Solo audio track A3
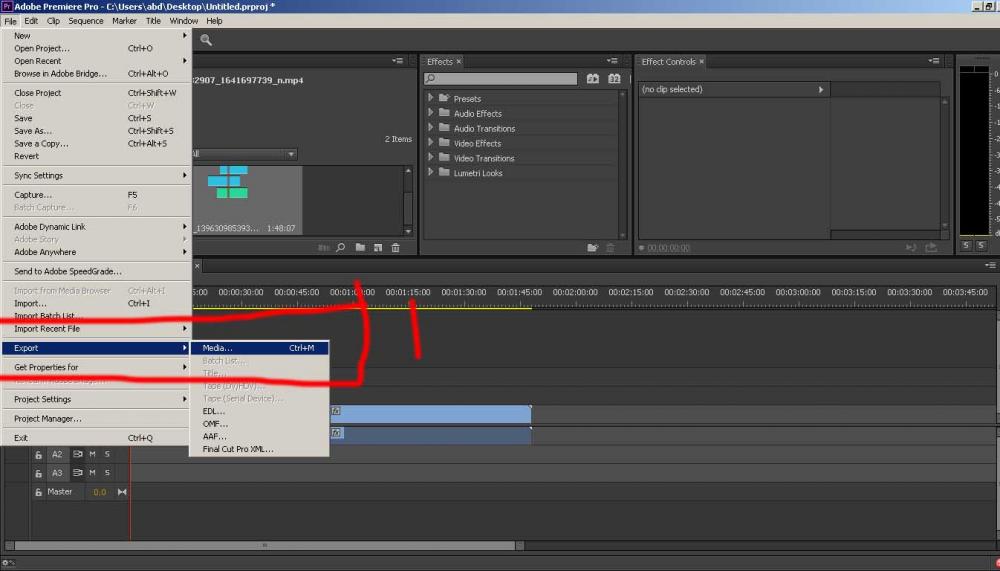This screenshot has width=1000, height=571. (x=107, y=473)
